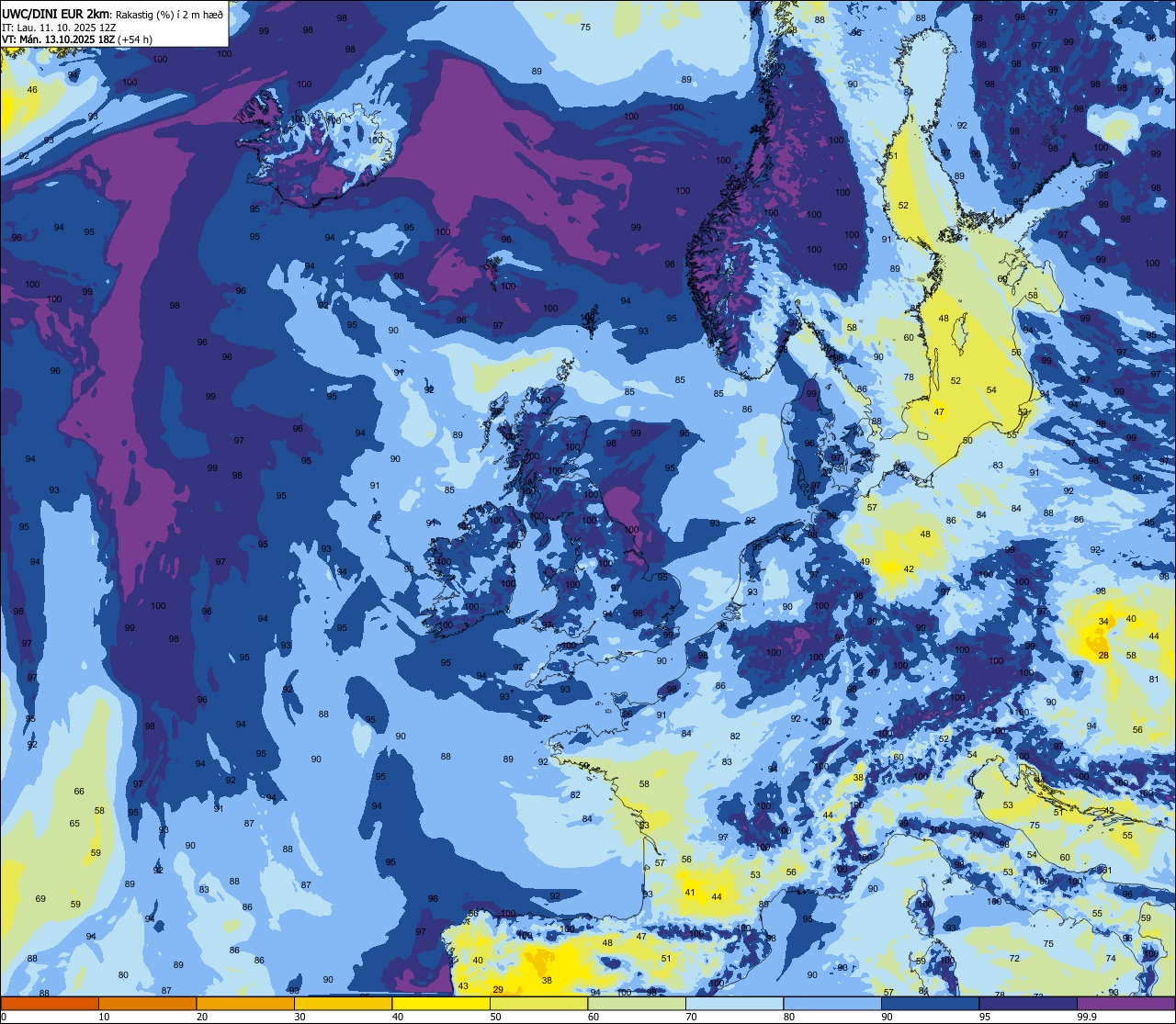1176x1024 pixels.
Task: Click the 95–99.9 indigo legend swatch
Action: coord(1028,1003)
